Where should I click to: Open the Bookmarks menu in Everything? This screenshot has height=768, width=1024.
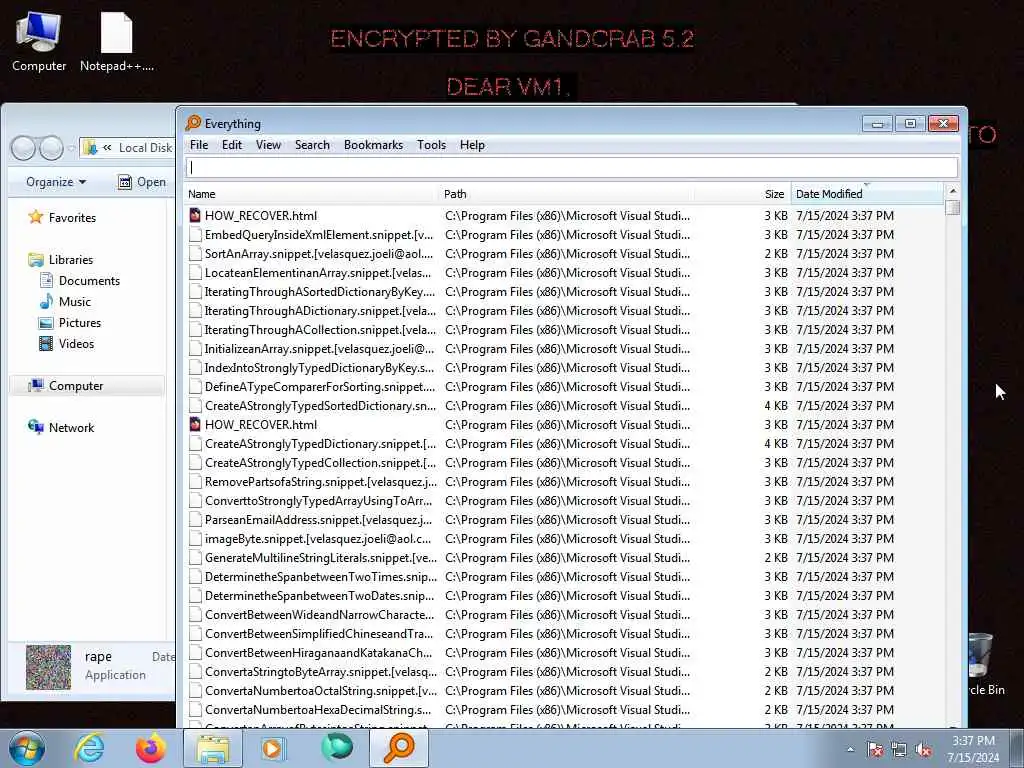click(373, 145)
